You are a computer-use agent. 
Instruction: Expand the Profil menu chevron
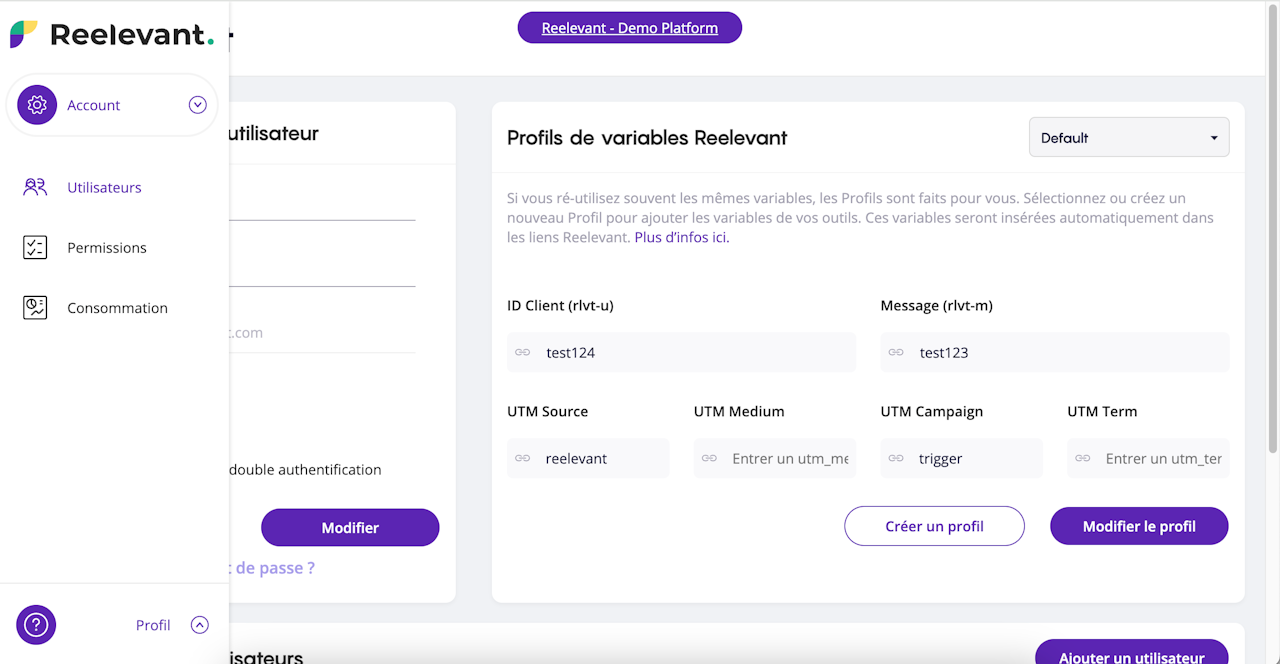pos(200,625)
